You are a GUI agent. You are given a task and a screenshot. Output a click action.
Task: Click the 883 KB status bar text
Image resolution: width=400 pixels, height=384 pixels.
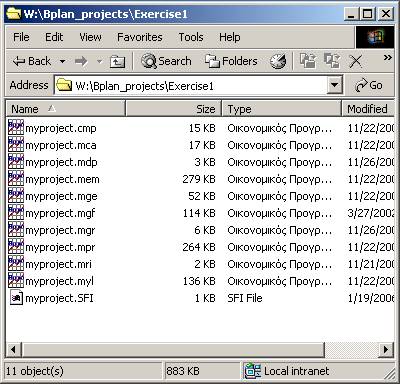click(x=183, y=371)
